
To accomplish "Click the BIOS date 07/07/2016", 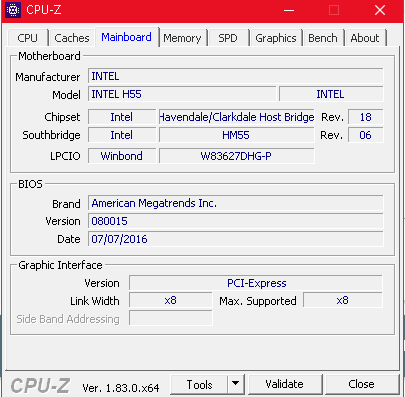I will (236, 239).
